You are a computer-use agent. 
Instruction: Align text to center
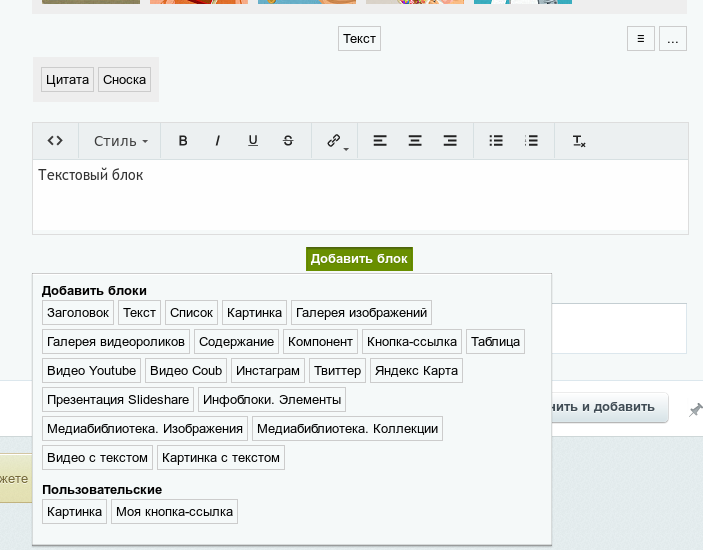click(415, 141)
